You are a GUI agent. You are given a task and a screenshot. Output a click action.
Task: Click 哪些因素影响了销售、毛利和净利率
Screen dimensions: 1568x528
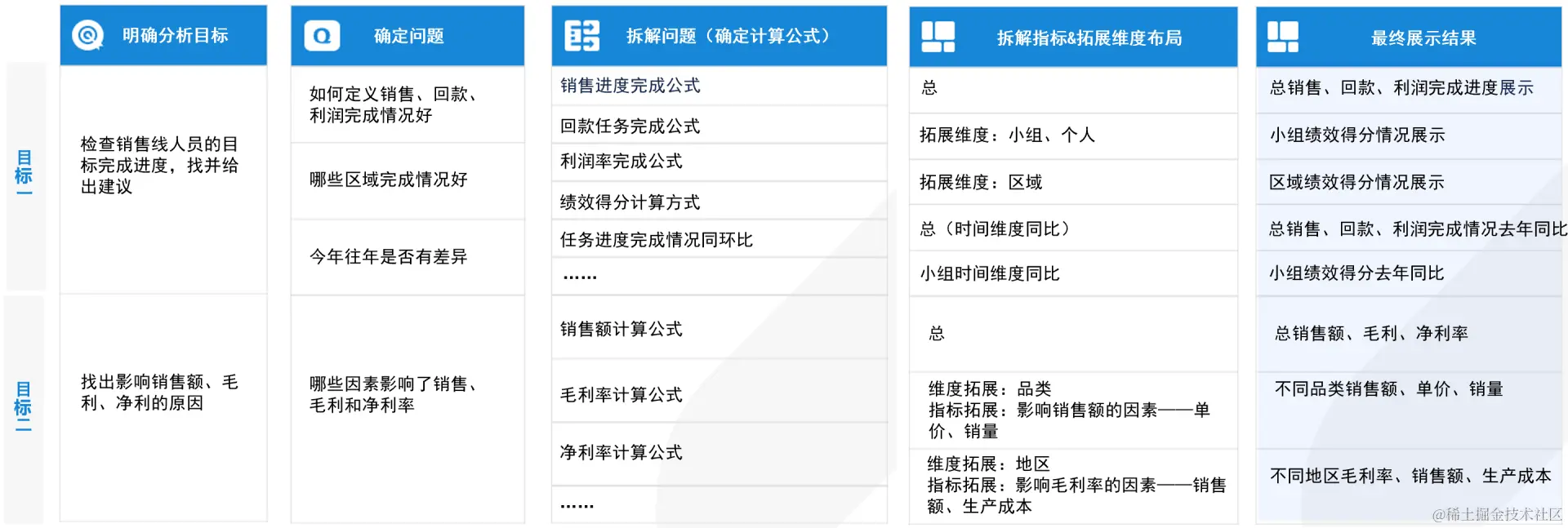[x=408, y=409]
